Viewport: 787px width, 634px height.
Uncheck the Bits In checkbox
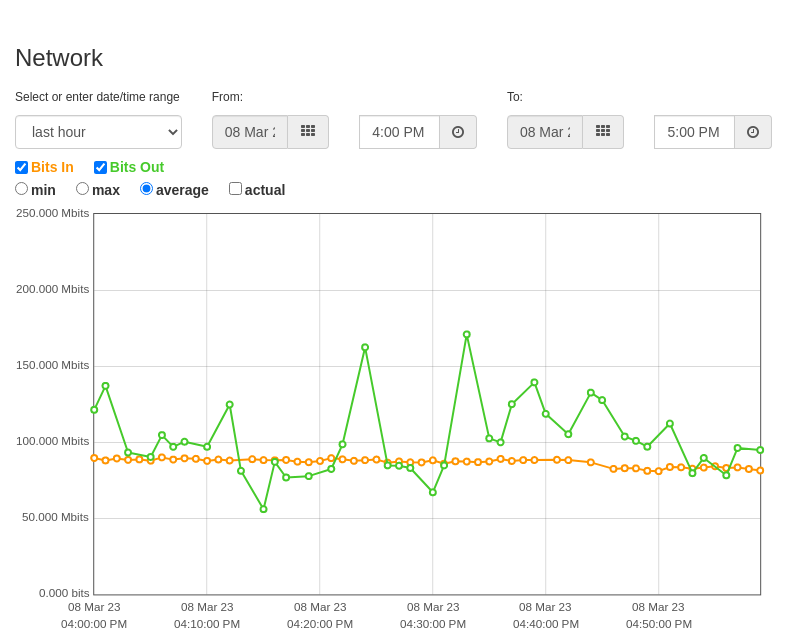(x=22, y=167)
